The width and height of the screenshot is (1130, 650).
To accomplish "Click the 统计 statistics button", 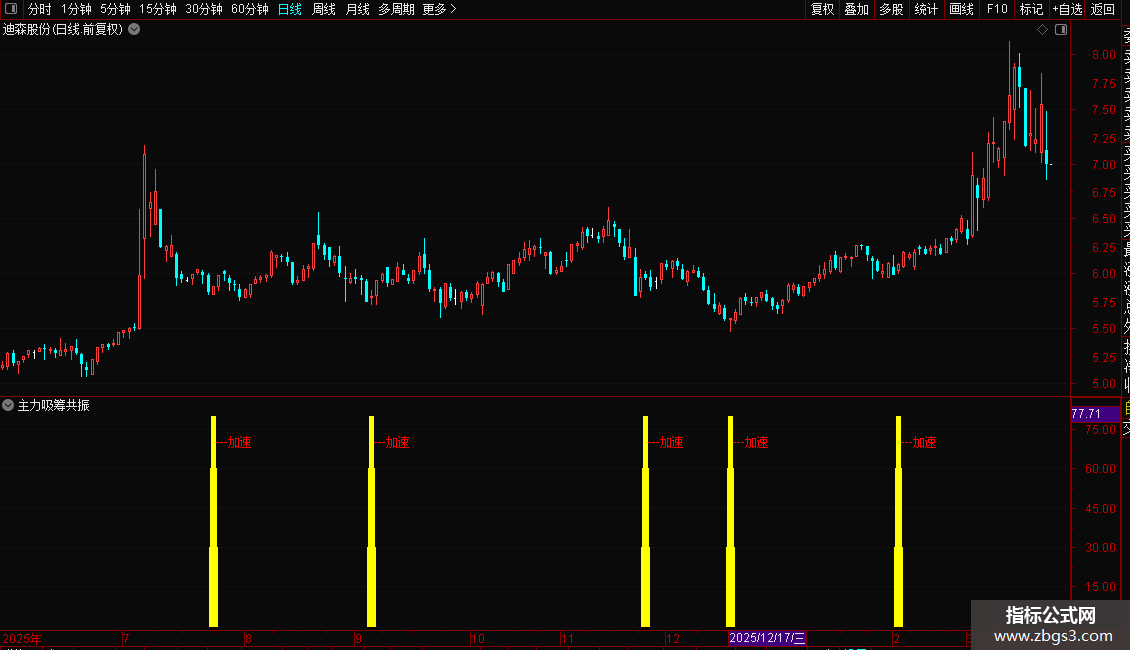I will [x=926, y=9].
